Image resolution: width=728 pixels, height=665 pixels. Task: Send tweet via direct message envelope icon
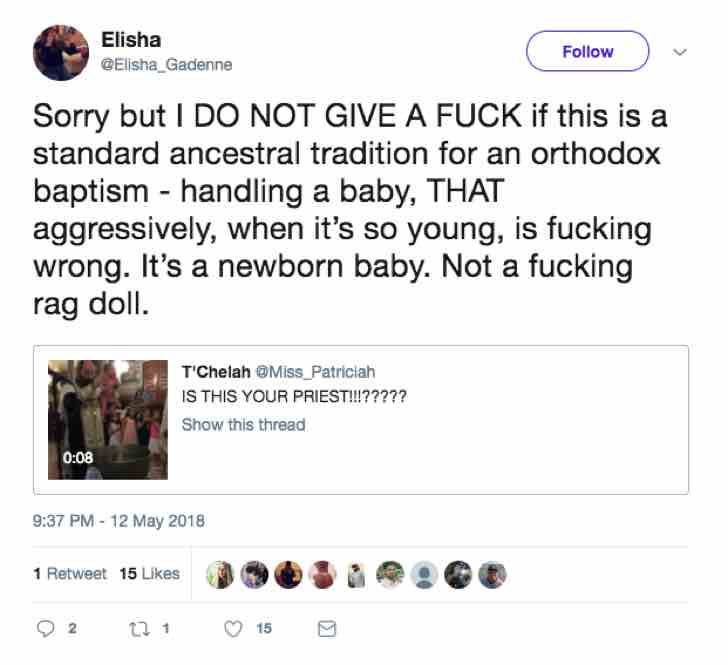[x=326, y=629]
